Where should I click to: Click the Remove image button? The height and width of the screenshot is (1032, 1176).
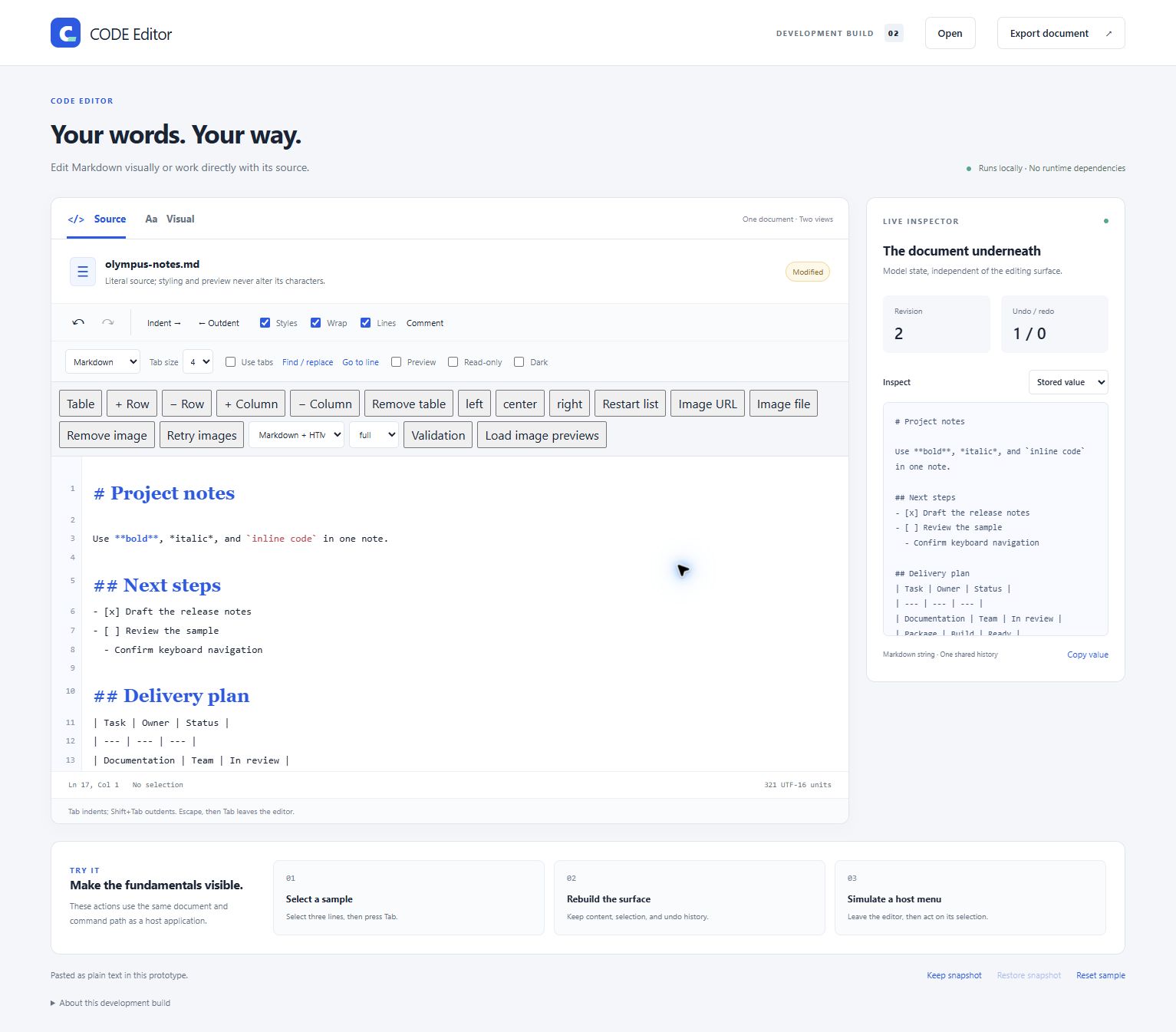pyautogui.click(x=107, y=435)
